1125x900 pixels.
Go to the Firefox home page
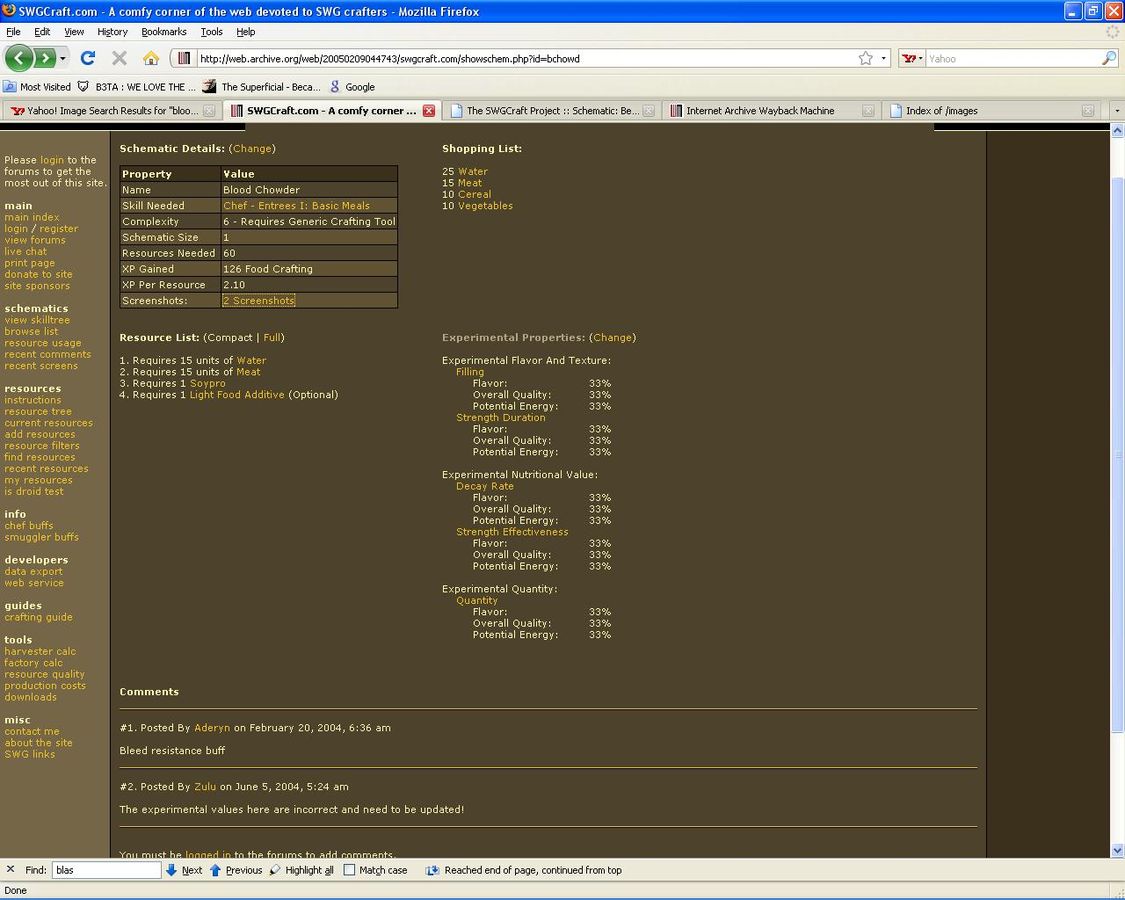point(151,58)
